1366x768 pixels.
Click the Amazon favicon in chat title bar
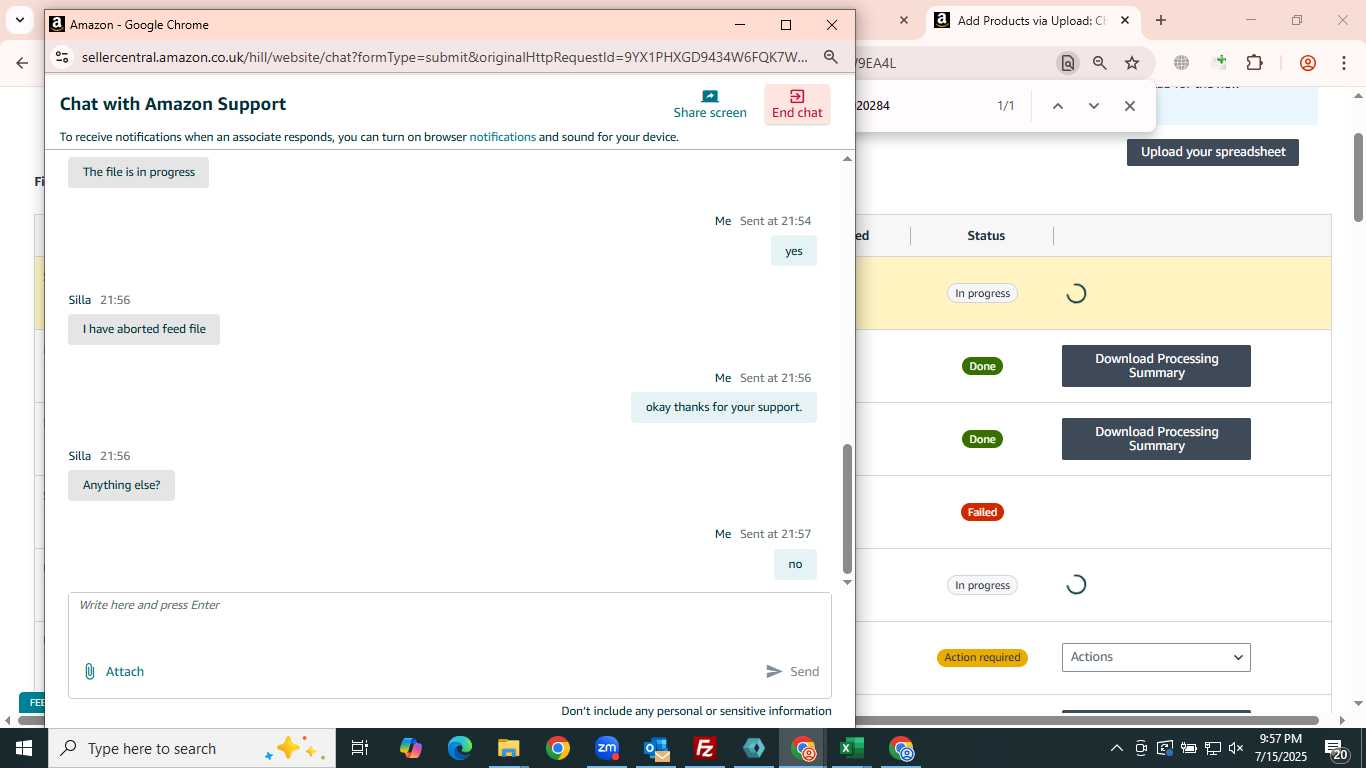coord(57,24)
